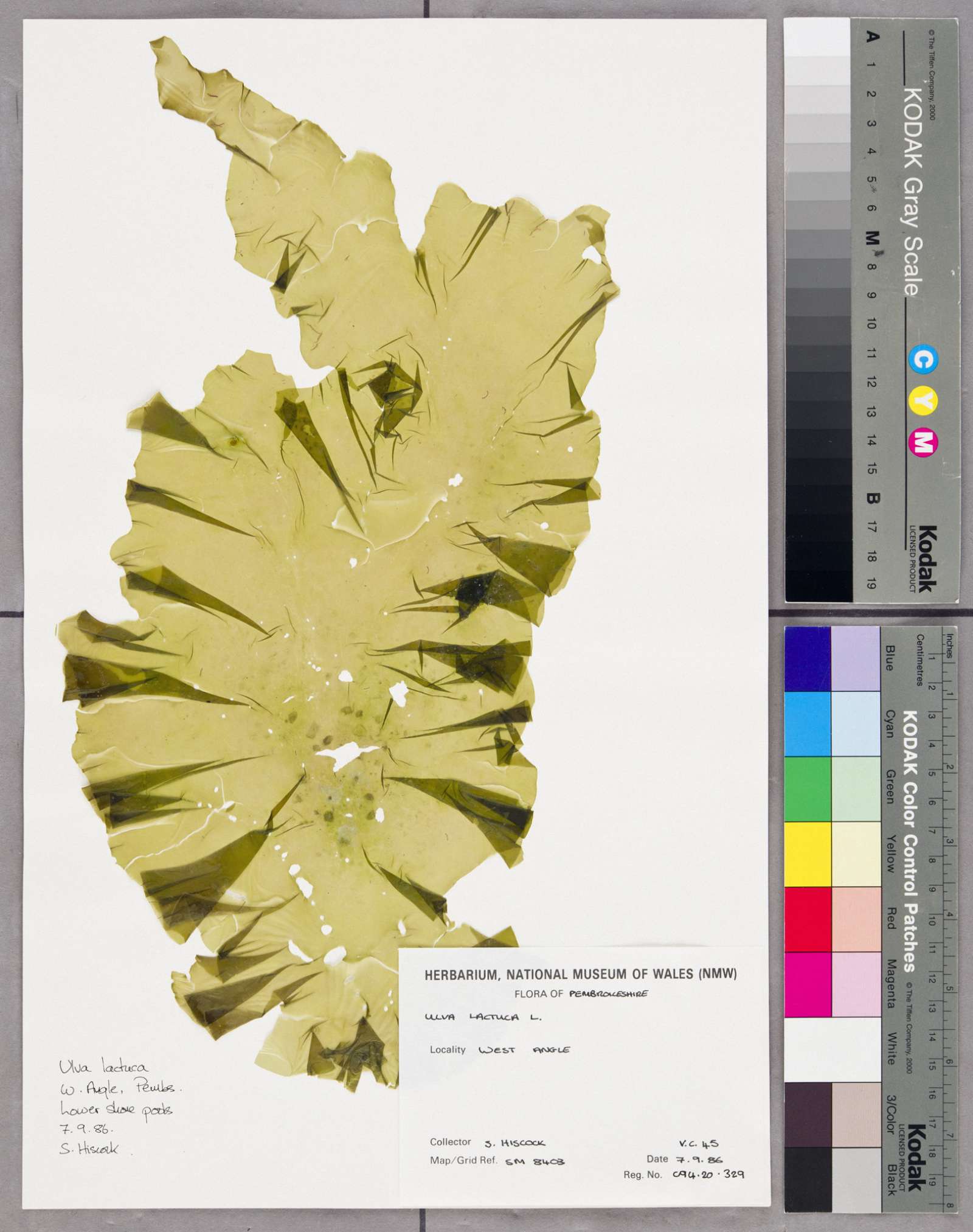Select the solid magenta color patch
973x1232 pixels.
807,984
